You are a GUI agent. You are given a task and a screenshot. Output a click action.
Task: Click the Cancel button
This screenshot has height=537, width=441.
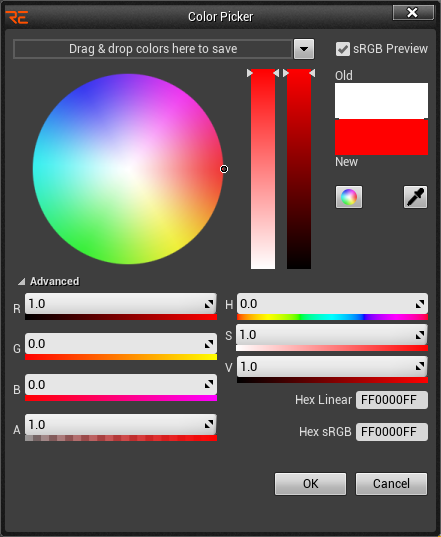pos(391,484)
